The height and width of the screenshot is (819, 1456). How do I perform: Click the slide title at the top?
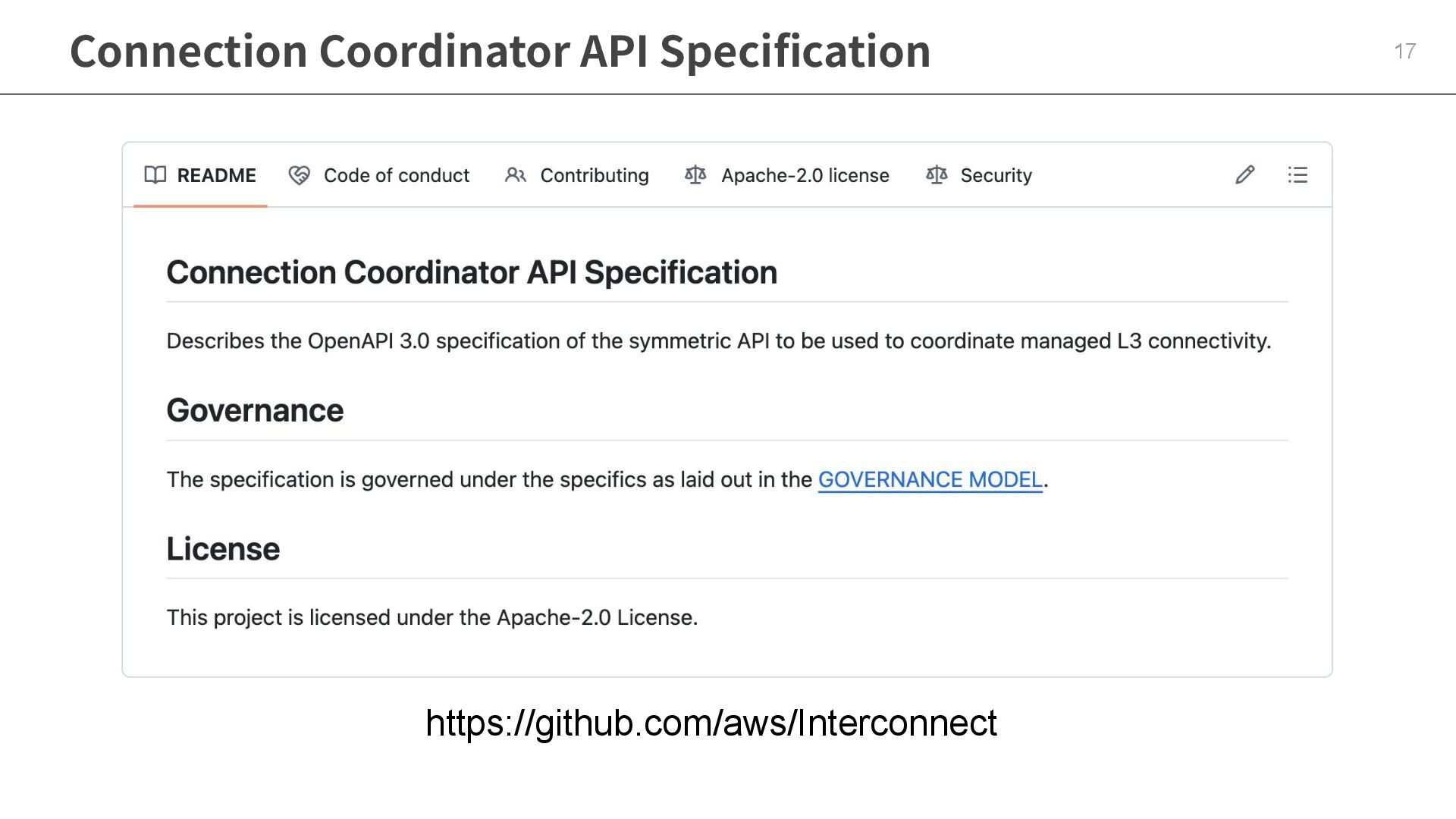(x=500, y=51)
